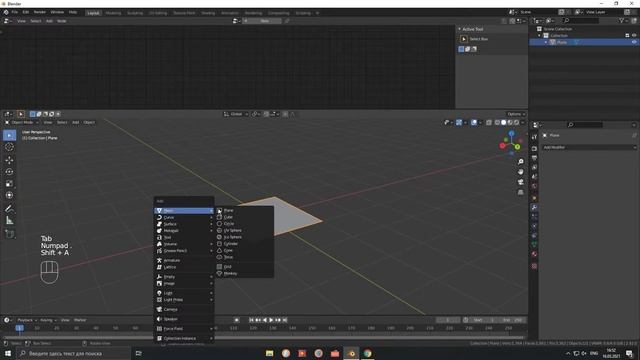
Task: Open the File menu
Action: pos(15,12)
